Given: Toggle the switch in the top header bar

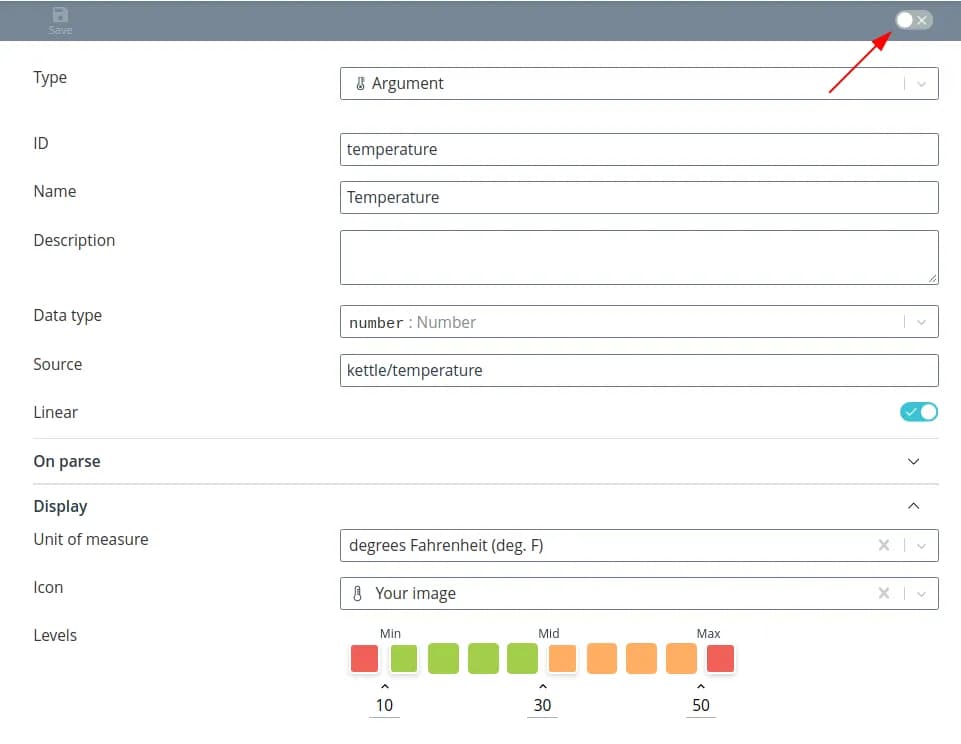Looking at the screenshot, I should click(x=913, y=20).
